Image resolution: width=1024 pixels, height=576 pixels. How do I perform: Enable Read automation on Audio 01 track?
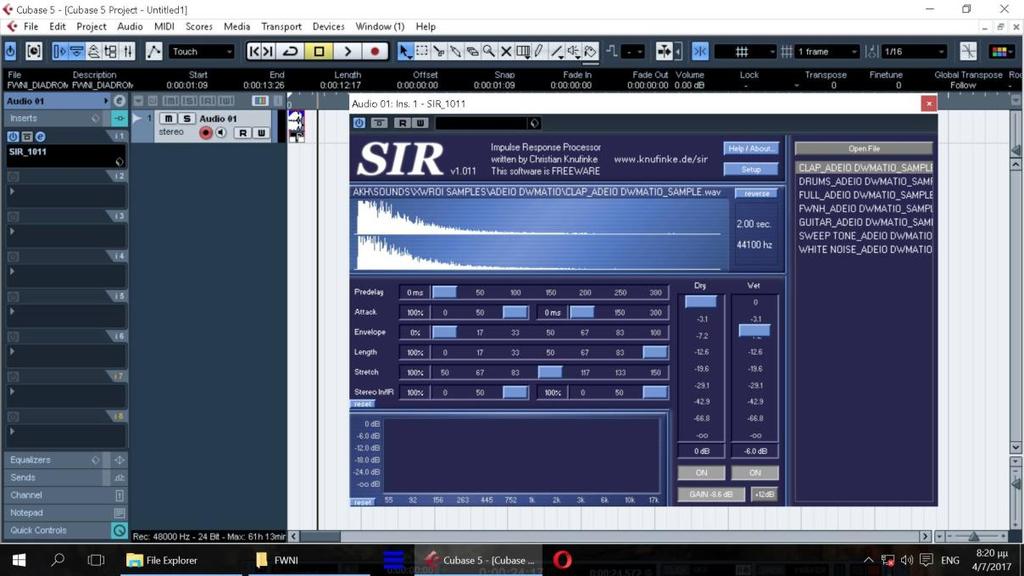243,133
